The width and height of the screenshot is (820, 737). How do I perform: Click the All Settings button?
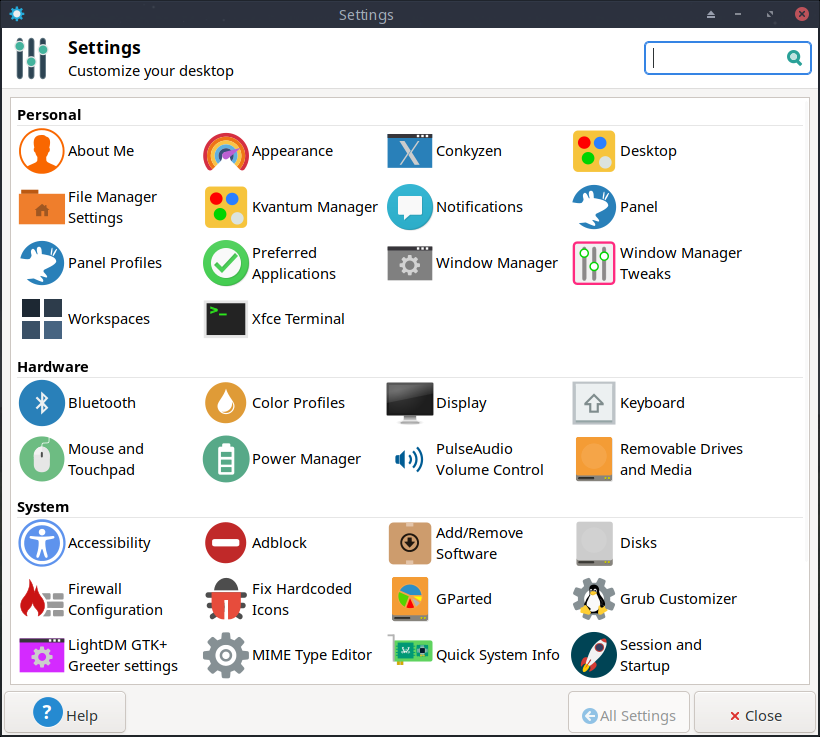click(629, 714)
